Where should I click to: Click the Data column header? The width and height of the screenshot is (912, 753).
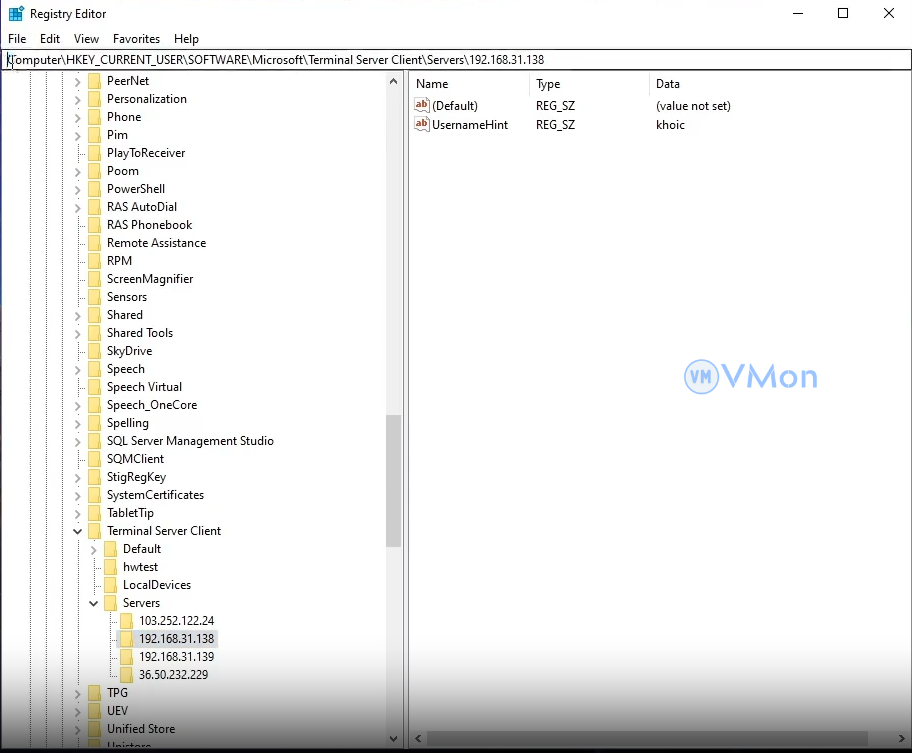pos(667,84)
